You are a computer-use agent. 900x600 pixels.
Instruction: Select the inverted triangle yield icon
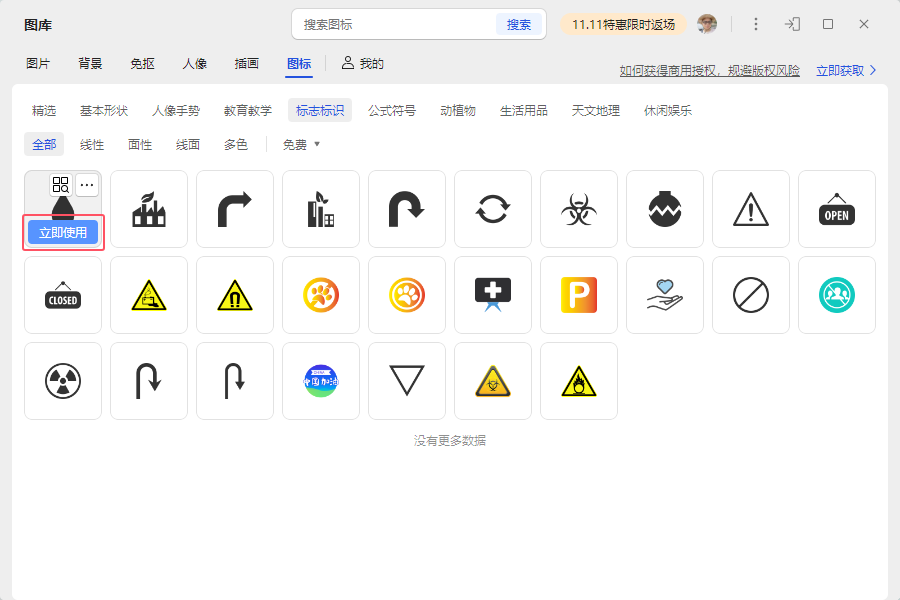[407, 381]
